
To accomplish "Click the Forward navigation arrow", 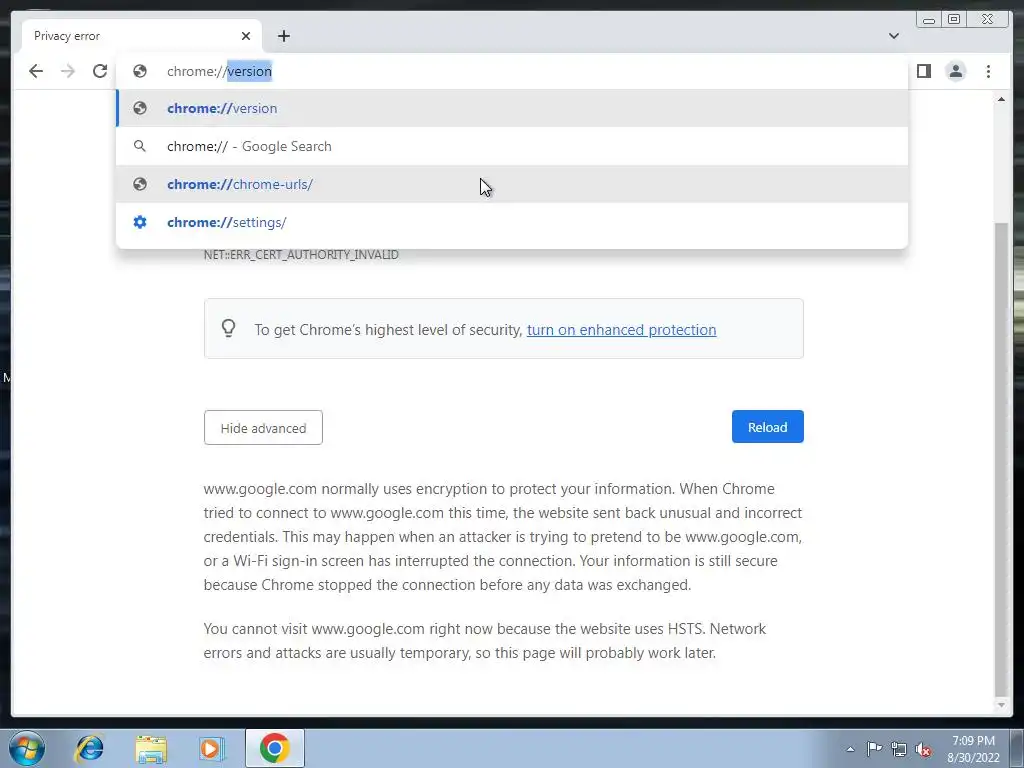I will tap(68, 71).
